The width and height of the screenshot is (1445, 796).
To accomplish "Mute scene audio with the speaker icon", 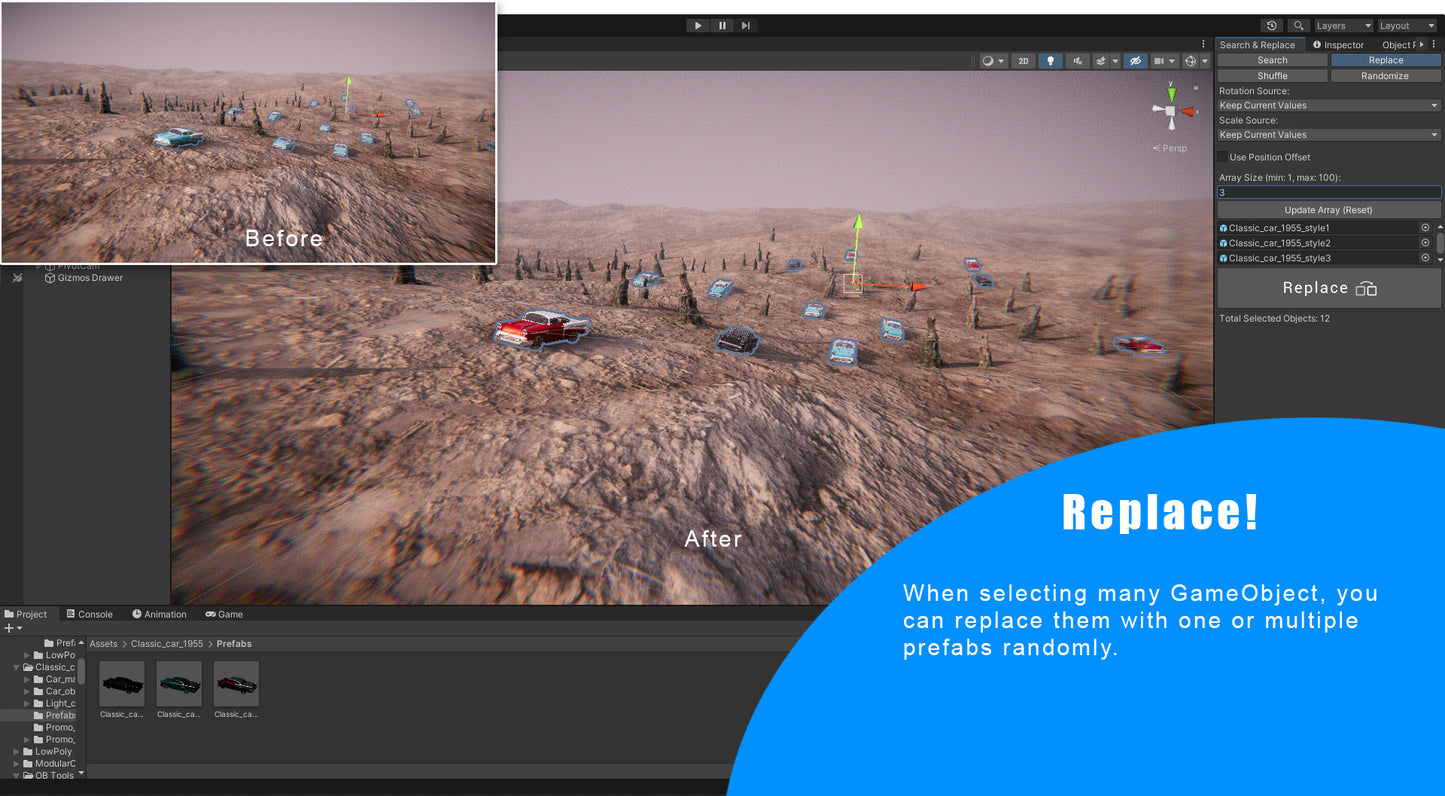I will 1077,61.
